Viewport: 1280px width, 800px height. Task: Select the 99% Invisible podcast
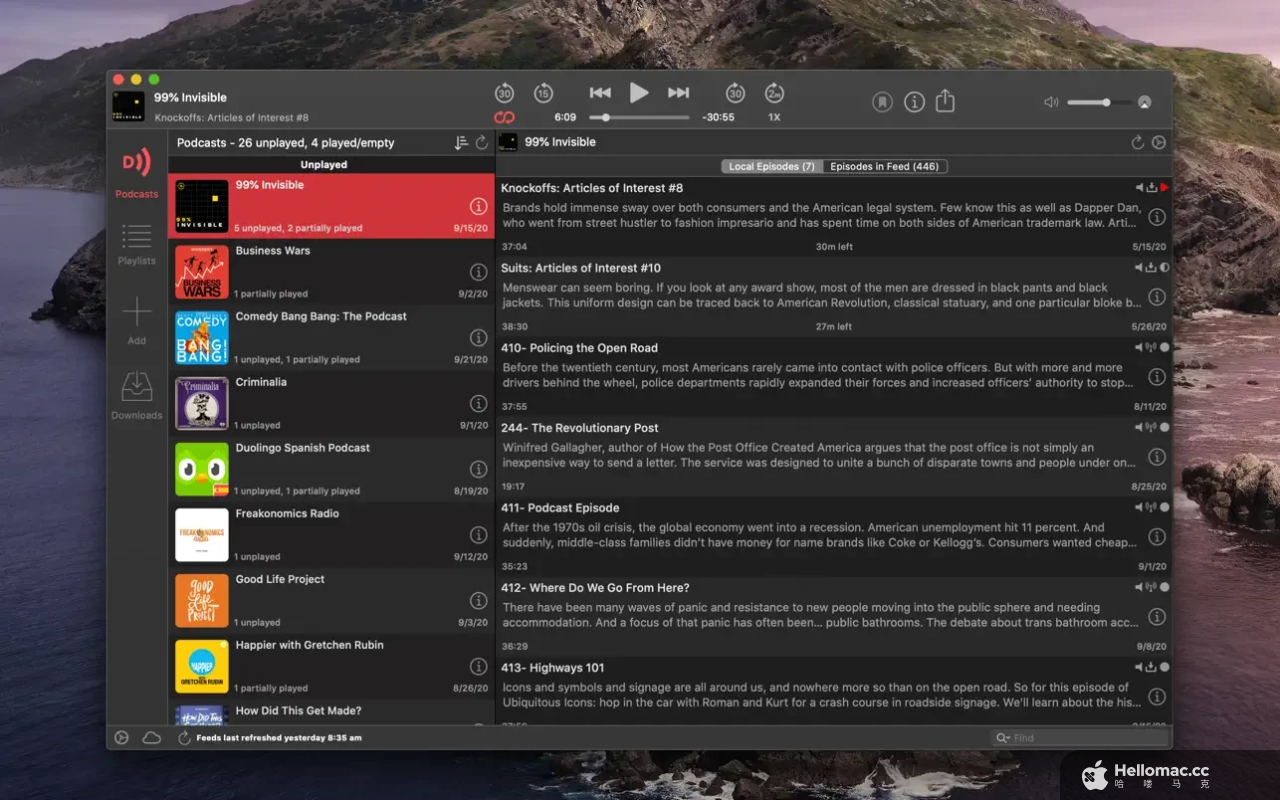click(x=331, y=207)
